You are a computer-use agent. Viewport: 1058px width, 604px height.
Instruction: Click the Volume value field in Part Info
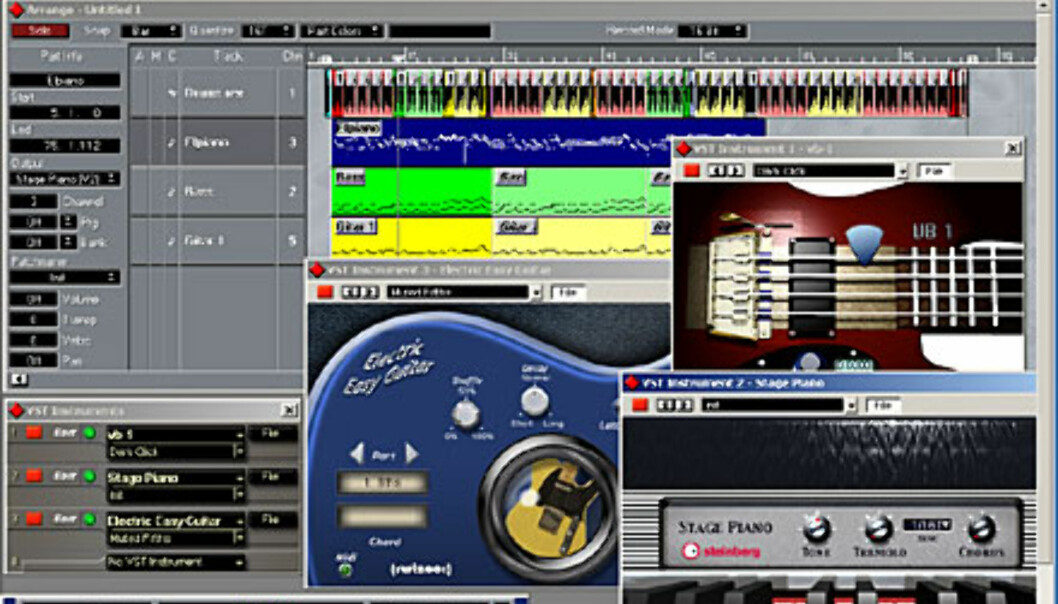tap(34, 299)
